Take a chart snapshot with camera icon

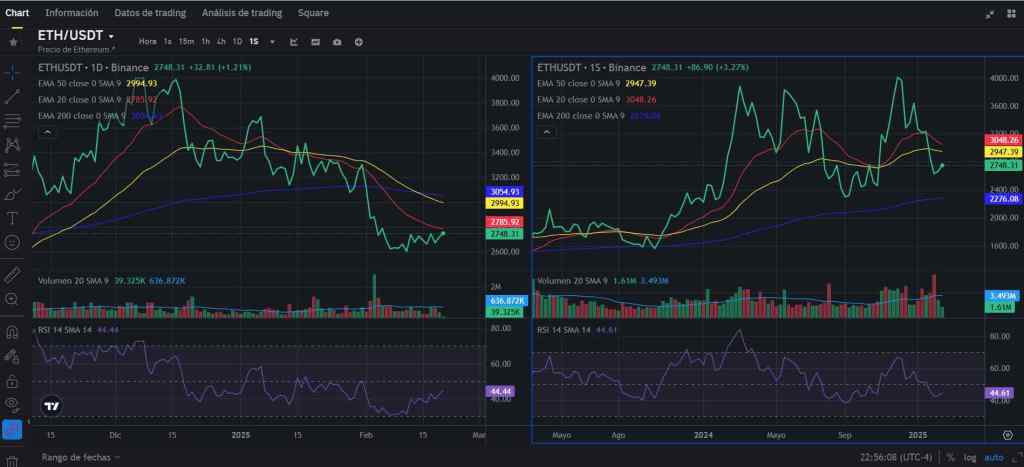point(337,42)
